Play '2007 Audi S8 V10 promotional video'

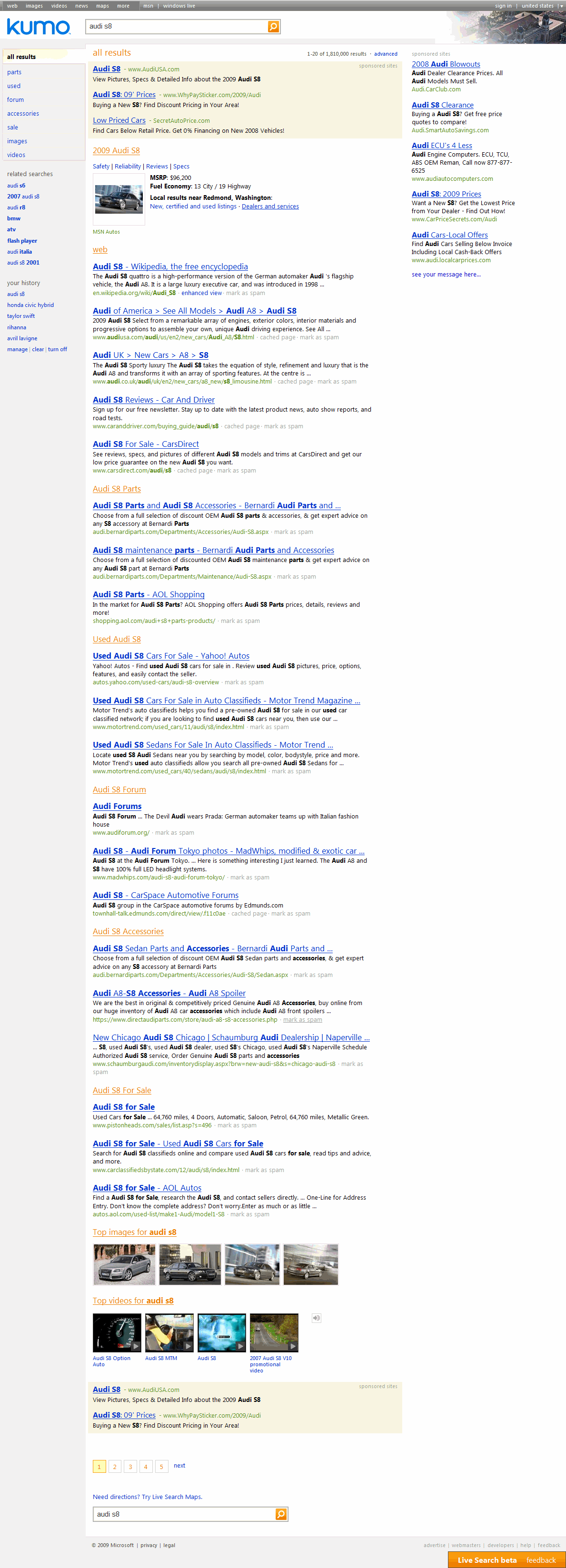click(274, 1333)
